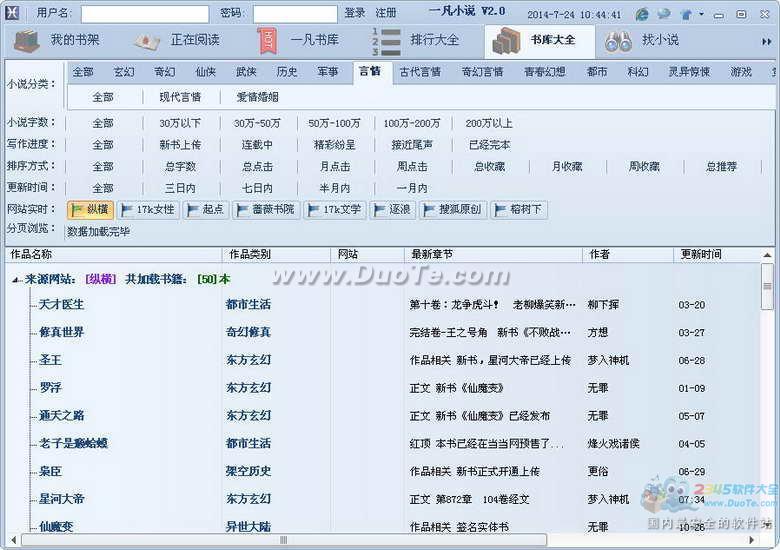Collapse the 来源网站 纵横 tree group
This screenshot has width=780, height=550.
click(15, 279)
